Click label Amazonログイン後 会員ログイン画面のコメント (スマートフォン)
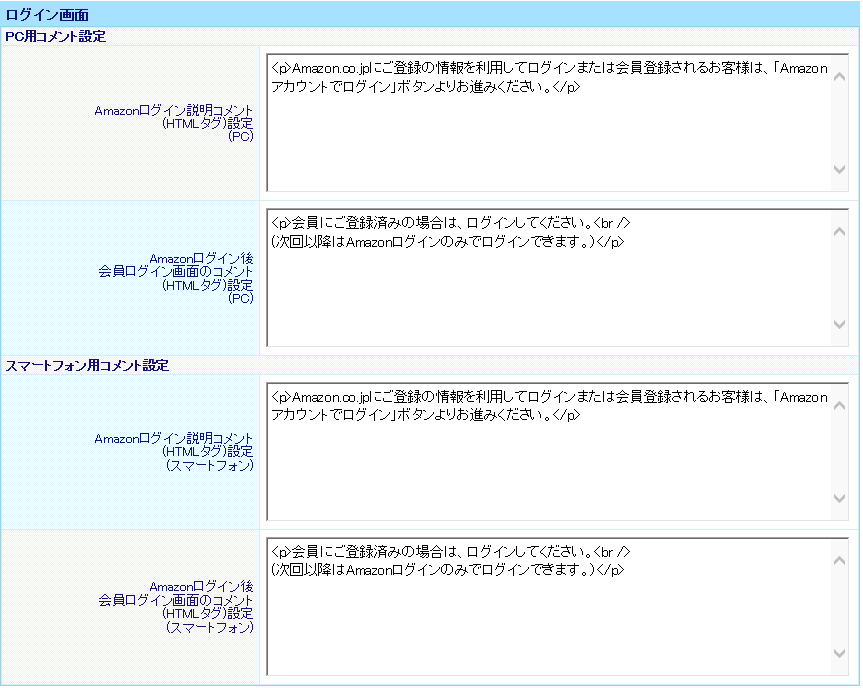863x688 pixels. (176, 607)
